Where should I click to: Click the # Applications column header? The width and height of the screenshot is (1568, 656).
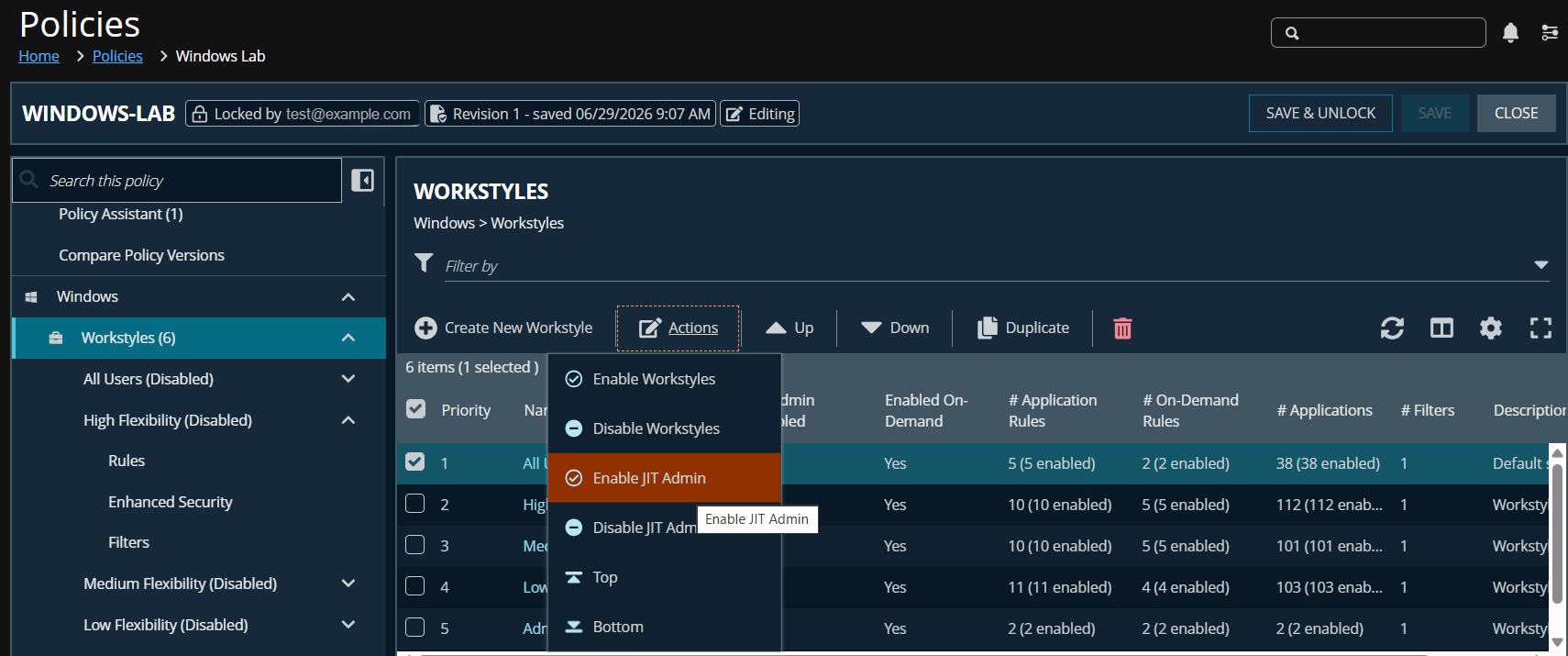tap(1324, 410)
